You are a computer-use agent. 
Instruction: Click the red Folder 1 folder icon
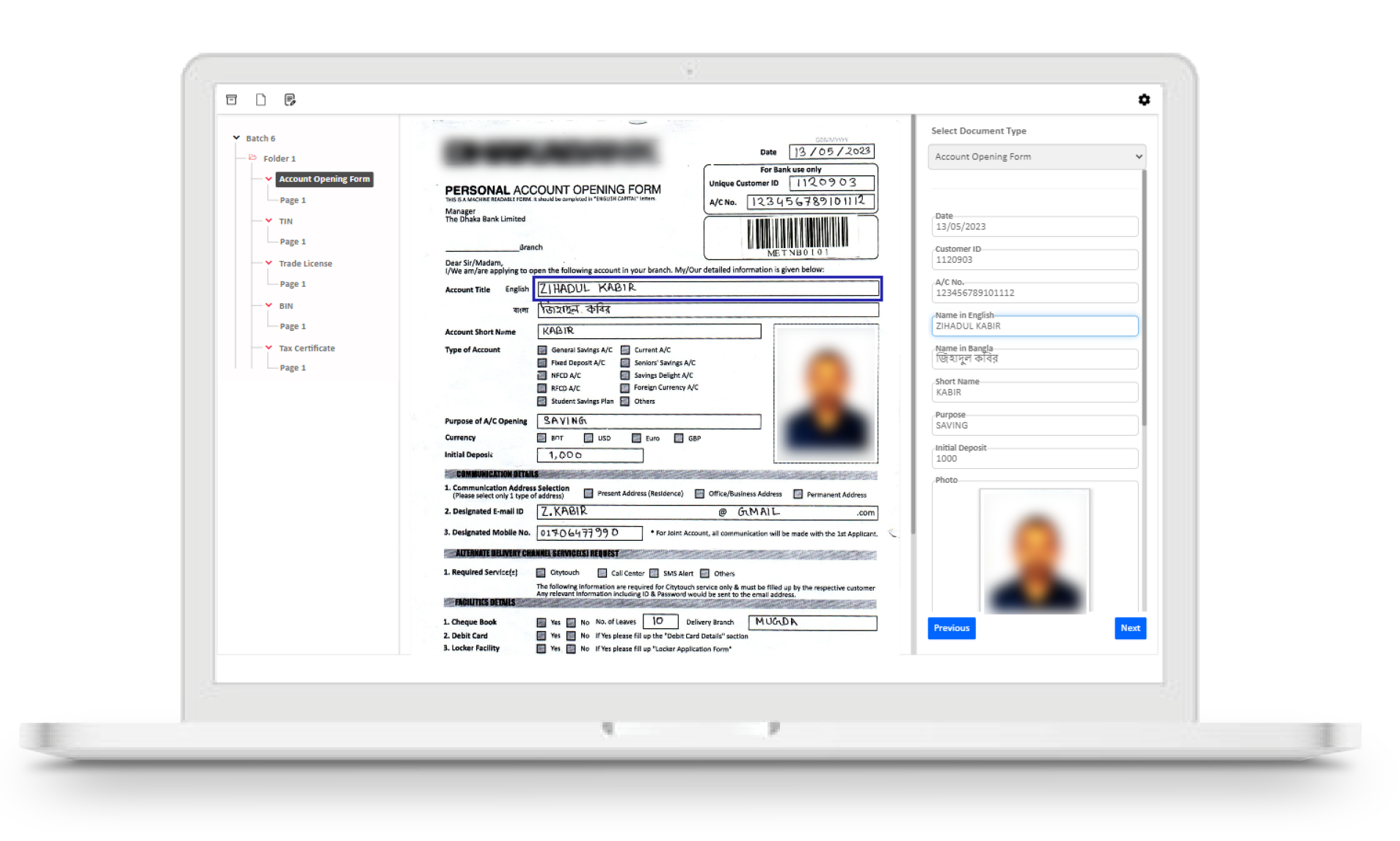coord(252,158)
